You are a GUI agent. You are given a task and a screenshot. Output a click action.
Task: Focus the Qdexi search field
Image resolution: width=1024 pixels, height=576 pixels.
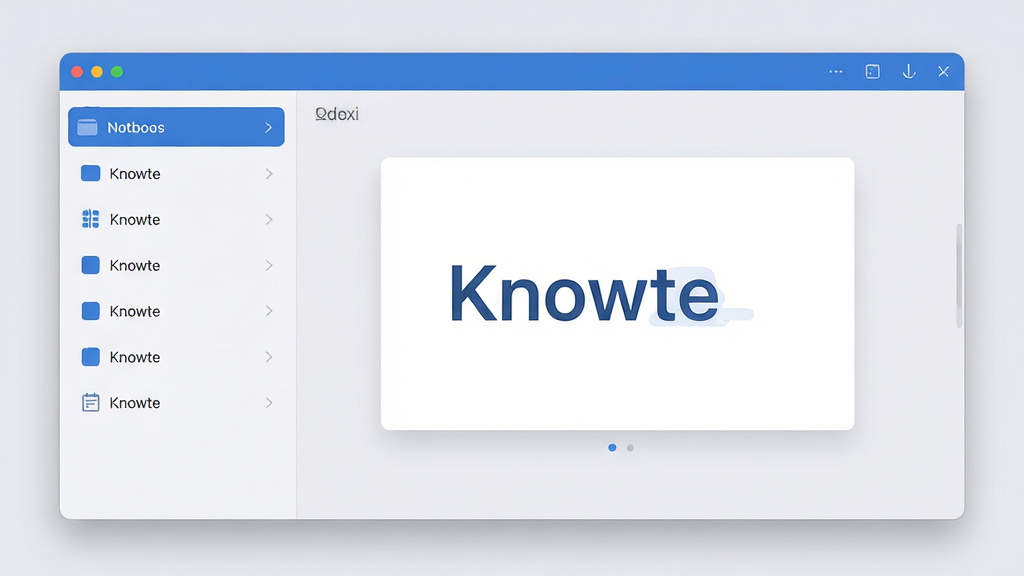pyautogui.click(x=337, y=114)
